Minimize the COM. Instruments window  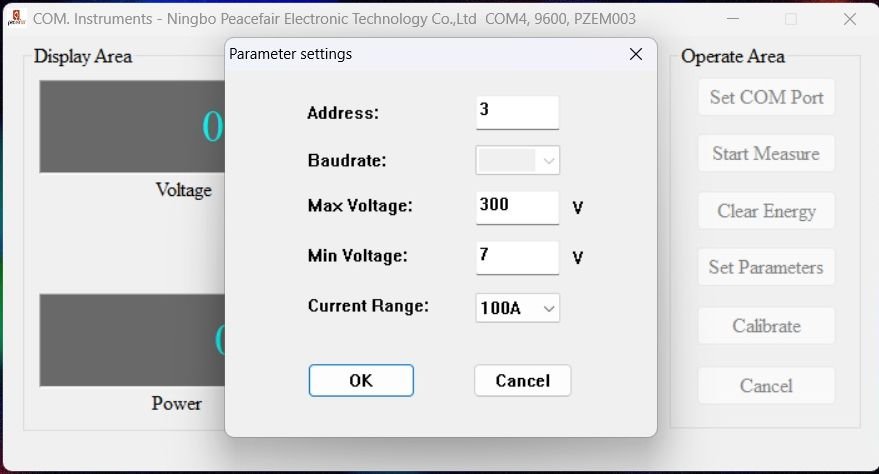point(733,19)
